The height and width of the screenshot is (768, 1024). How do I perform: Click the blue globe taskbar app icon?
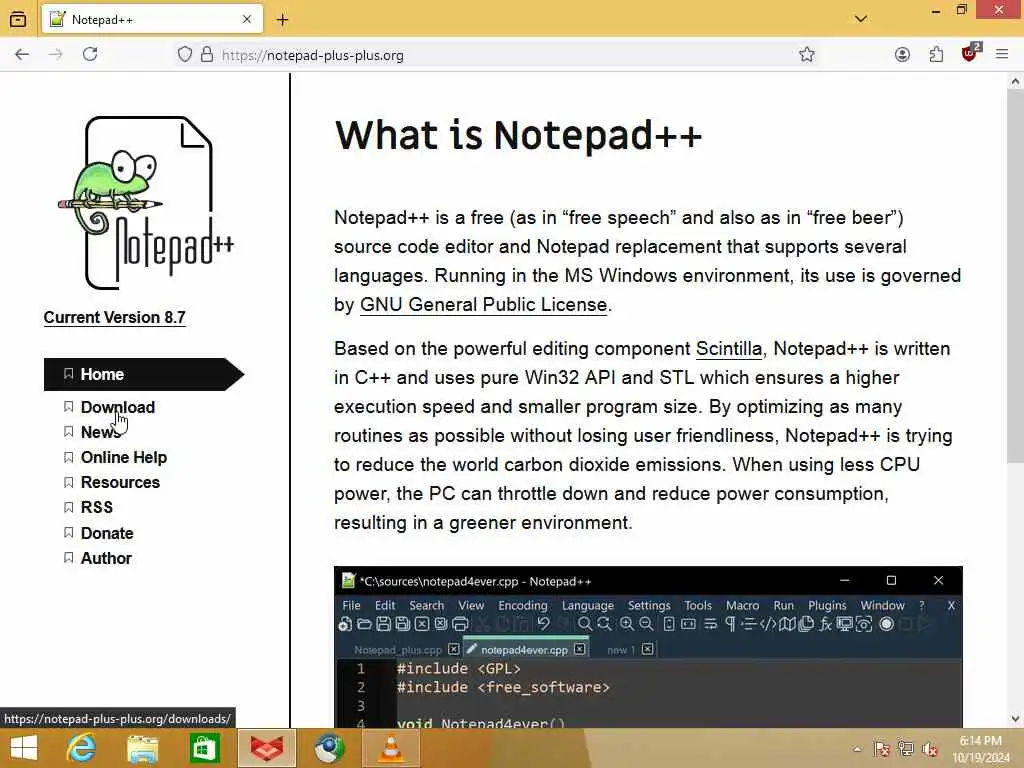(x=329, y=748)
